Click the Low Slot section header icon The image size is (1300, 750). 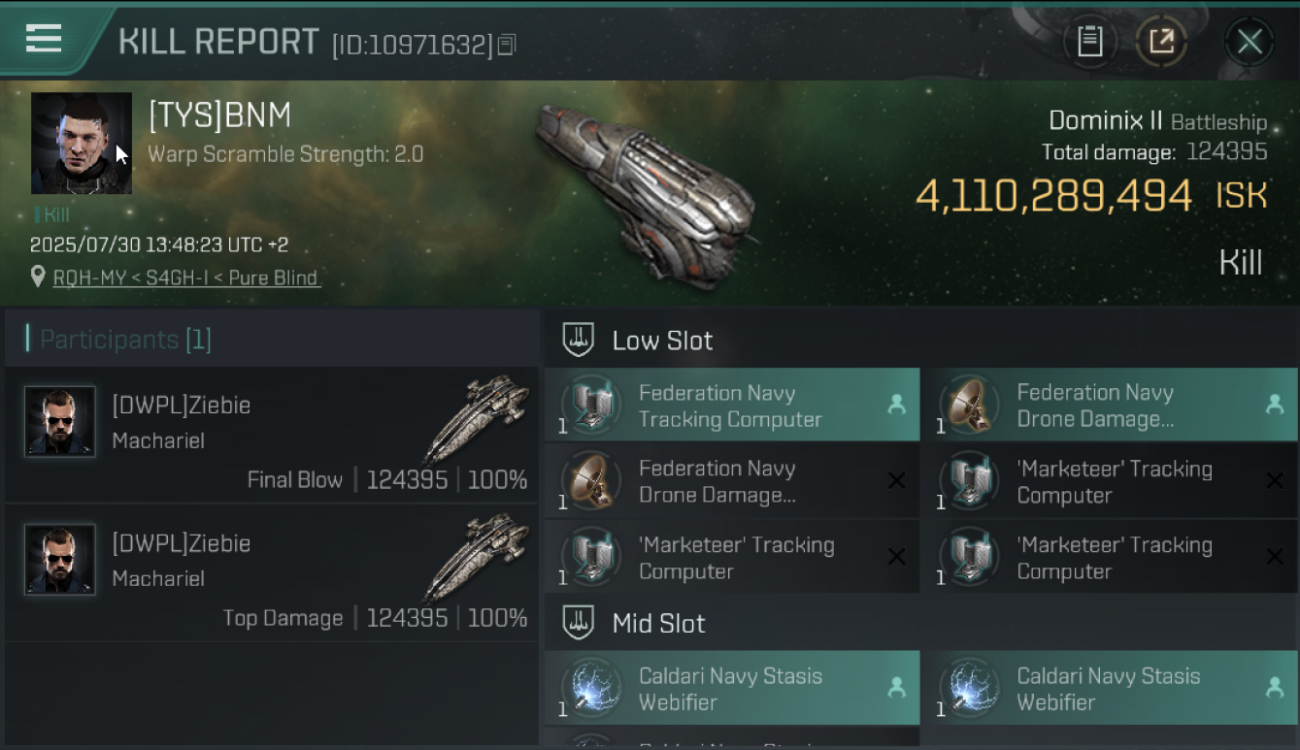click(x=578, y=339)
